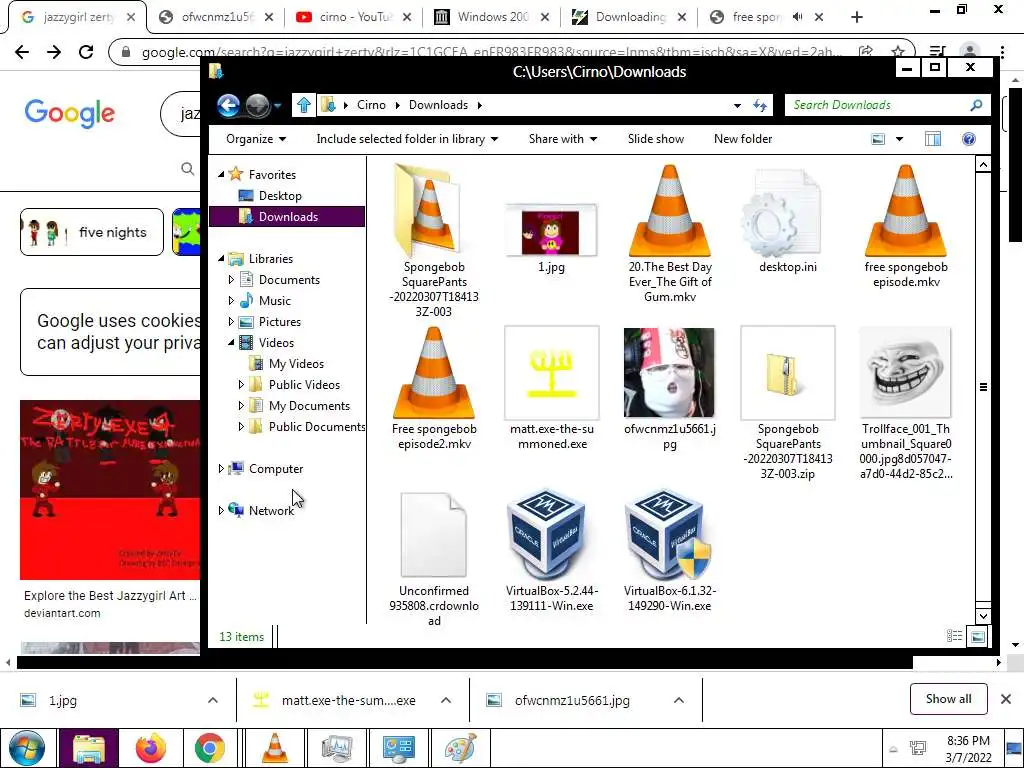Collapse the Videos library
Viewport: 1024px width, 768px height.
pyautogui.click(x=231, y=342)
